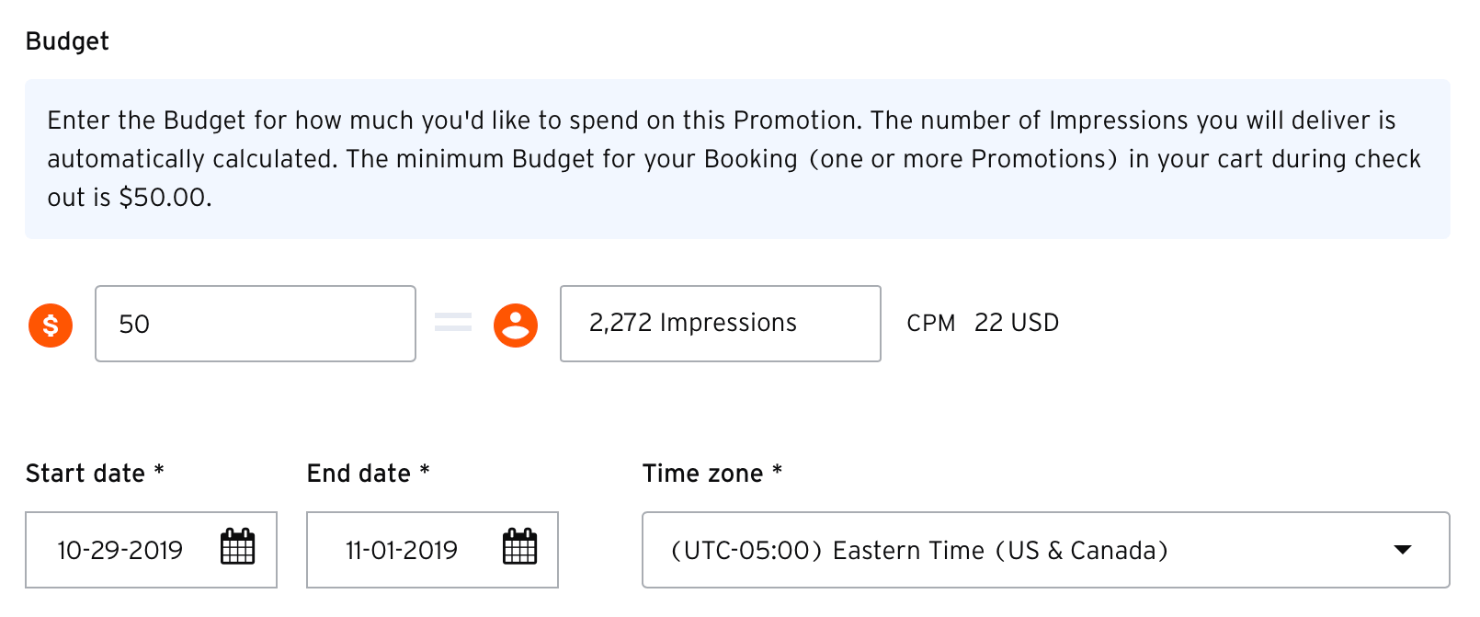Click the orange dollar sign icon
Image resolution: width=1480 pixels, height=617 pixels.
[x=50, y=325]
